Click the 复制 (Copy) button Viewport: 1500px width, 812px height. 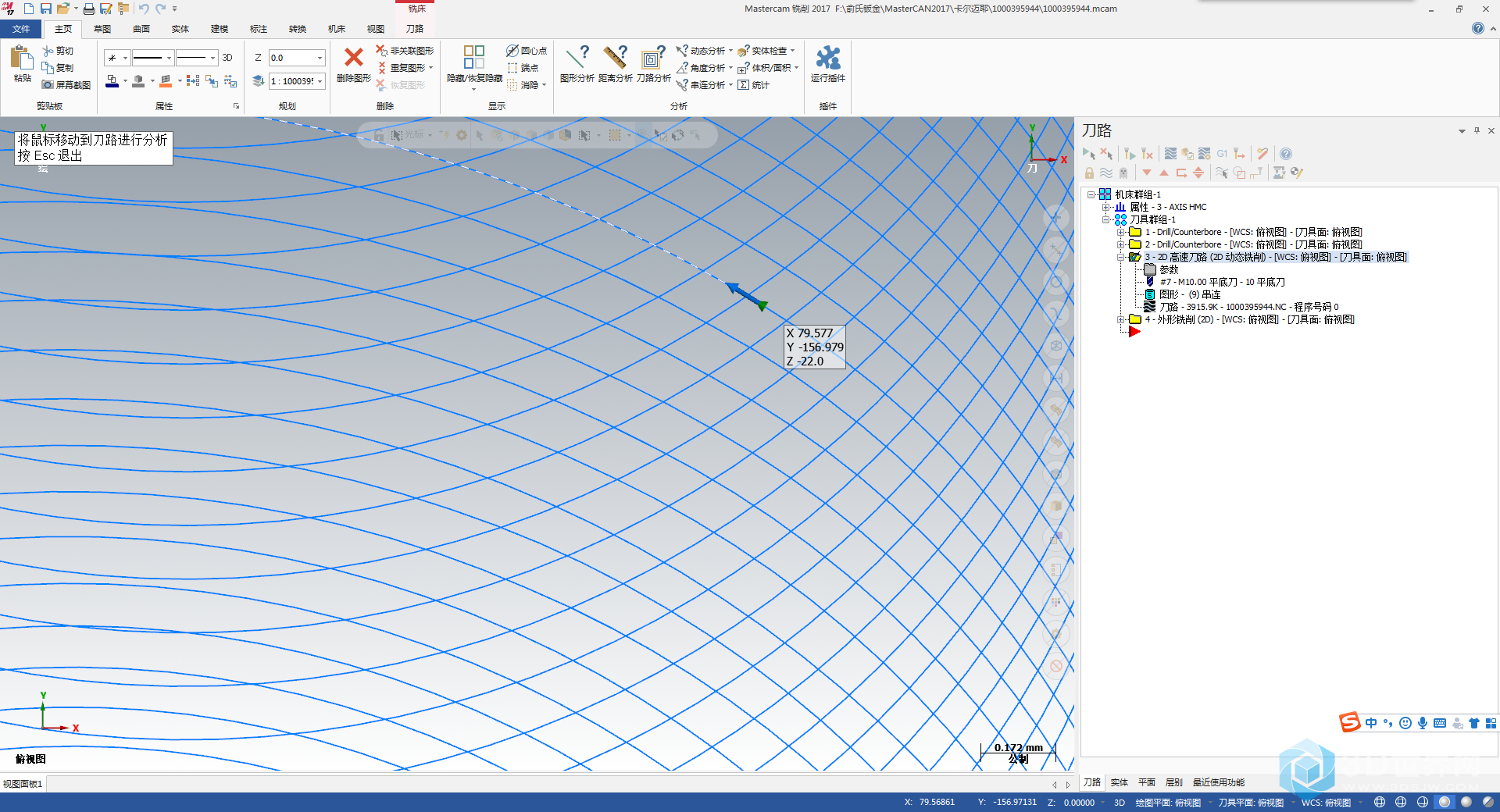tap(58, 68)
